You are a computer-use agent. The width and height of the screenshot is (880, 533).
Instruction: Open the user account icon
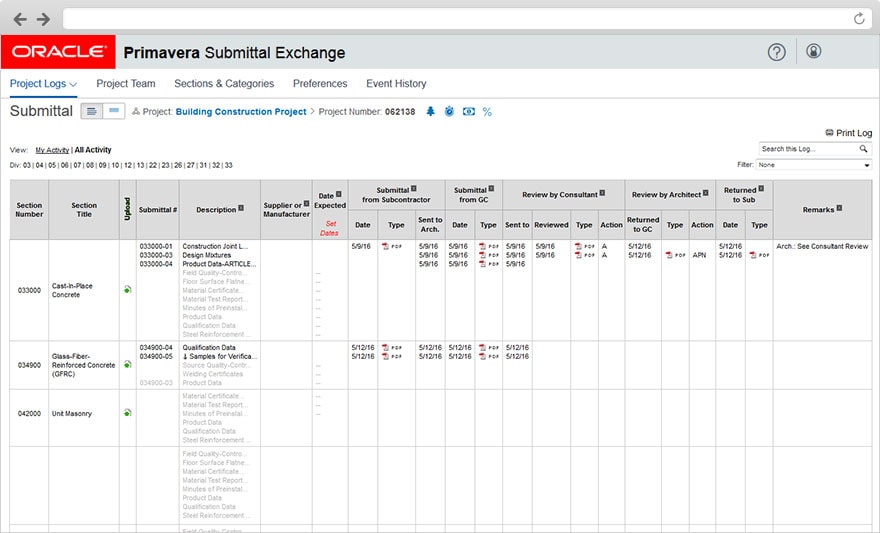tap(813, 51)
